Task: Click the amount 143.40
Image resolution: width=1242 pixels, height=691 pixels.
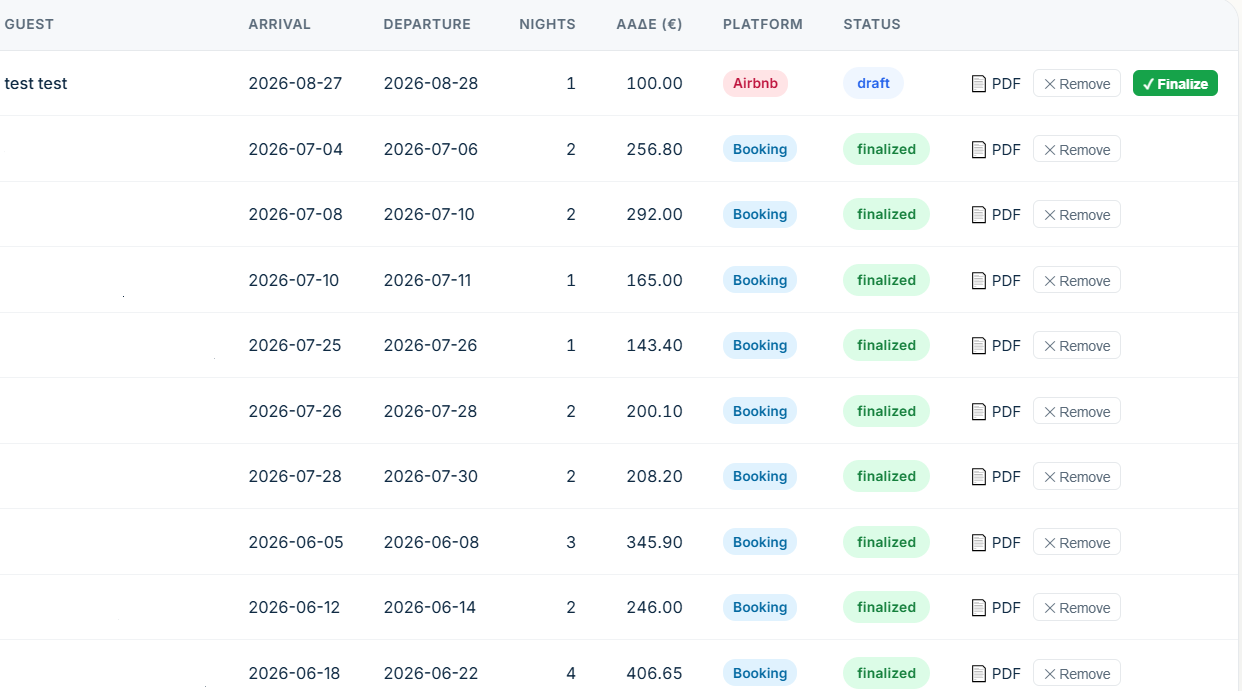Action: [655, 345]
